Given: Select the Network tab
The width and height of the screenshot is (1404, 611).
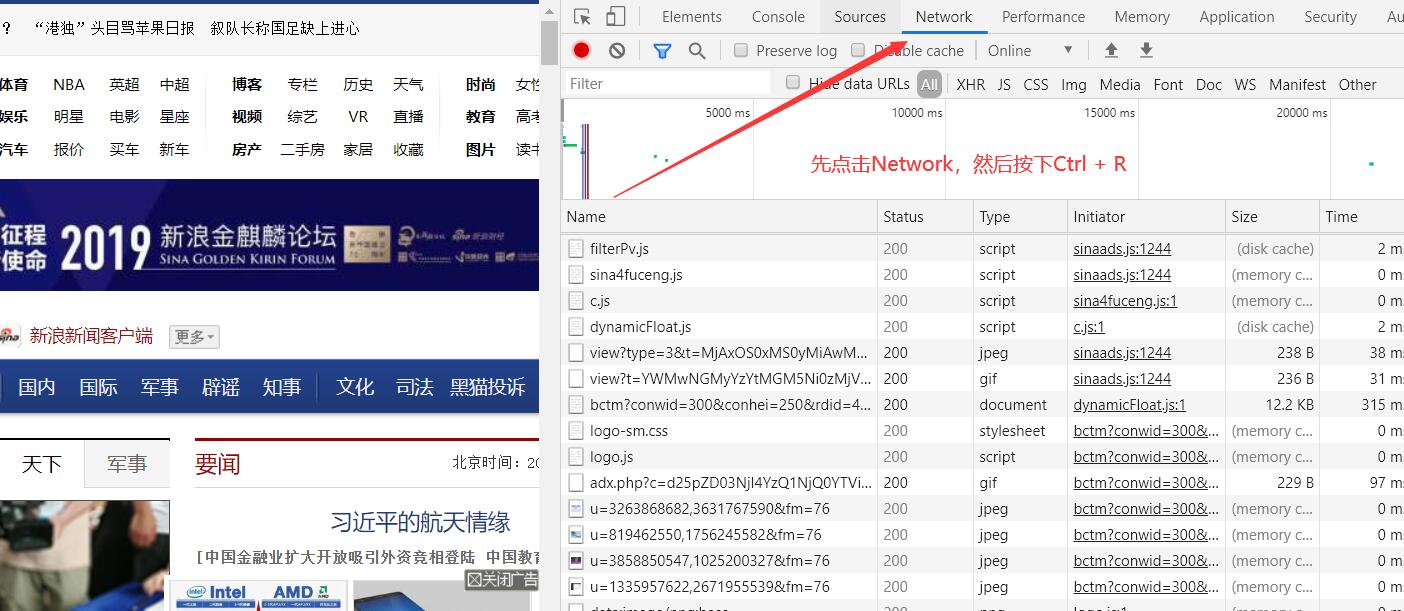Looking at the screenshot, I should click(x=944, y=17).
